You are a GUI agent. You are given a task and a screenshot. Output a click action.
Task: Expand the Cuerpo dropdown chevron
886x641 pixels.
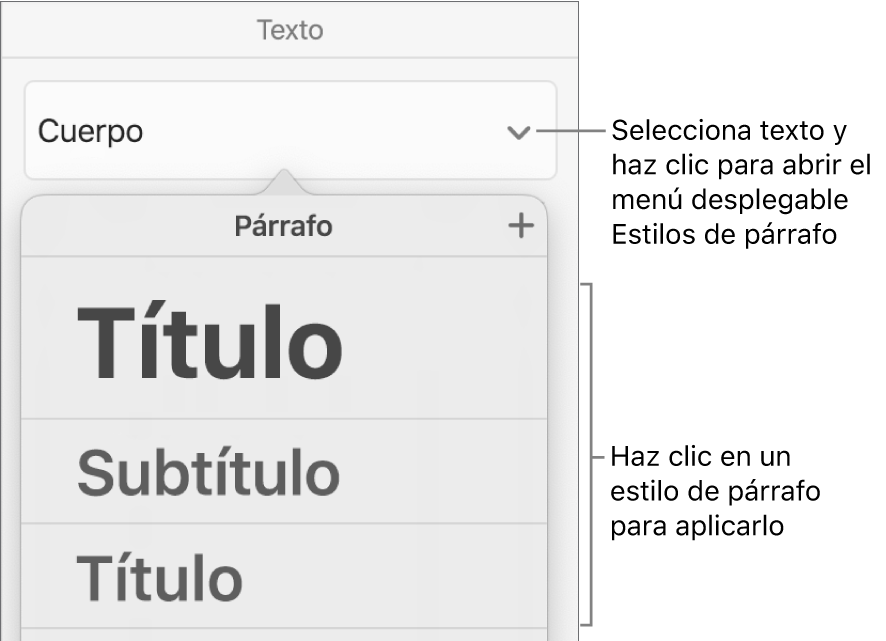coord(518,132)
